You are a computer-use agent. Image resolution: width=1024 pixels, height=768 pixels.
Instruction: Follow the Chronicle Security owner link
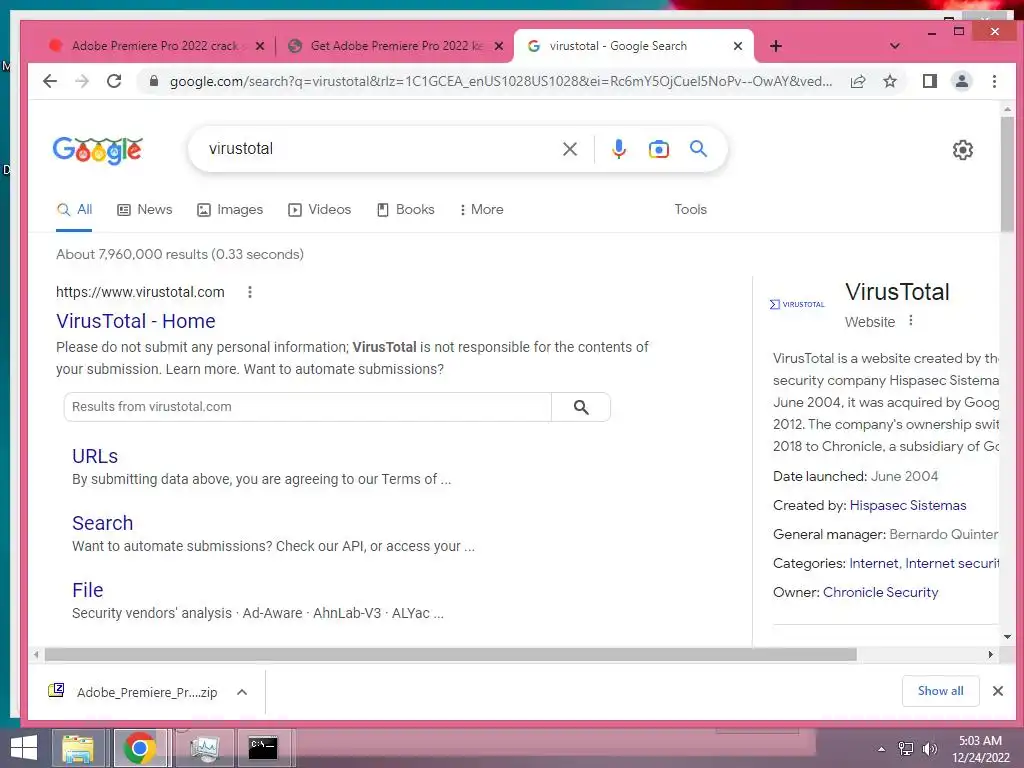[880, 592]
